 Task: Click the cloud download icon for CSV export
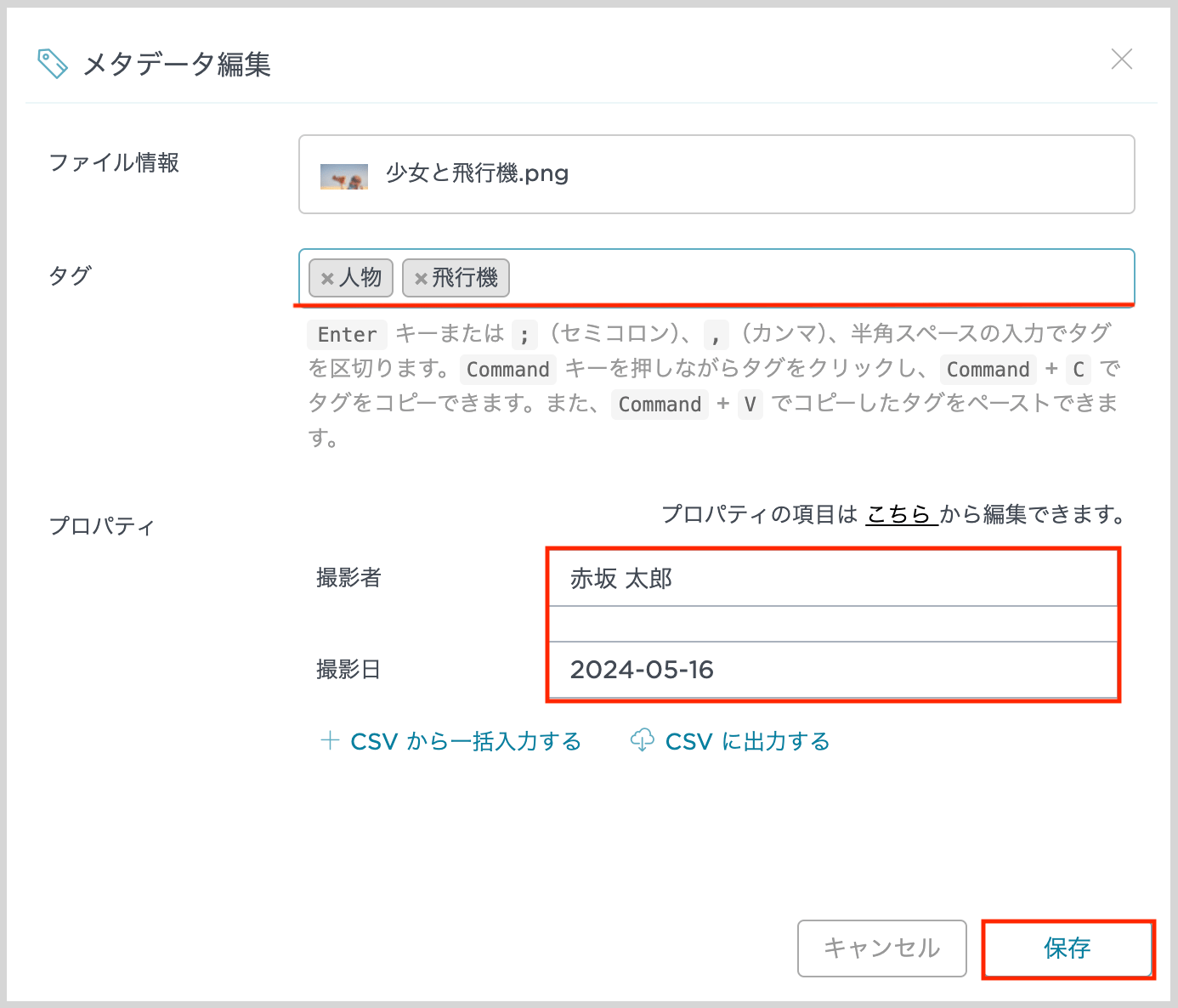[x=644, y=740]
